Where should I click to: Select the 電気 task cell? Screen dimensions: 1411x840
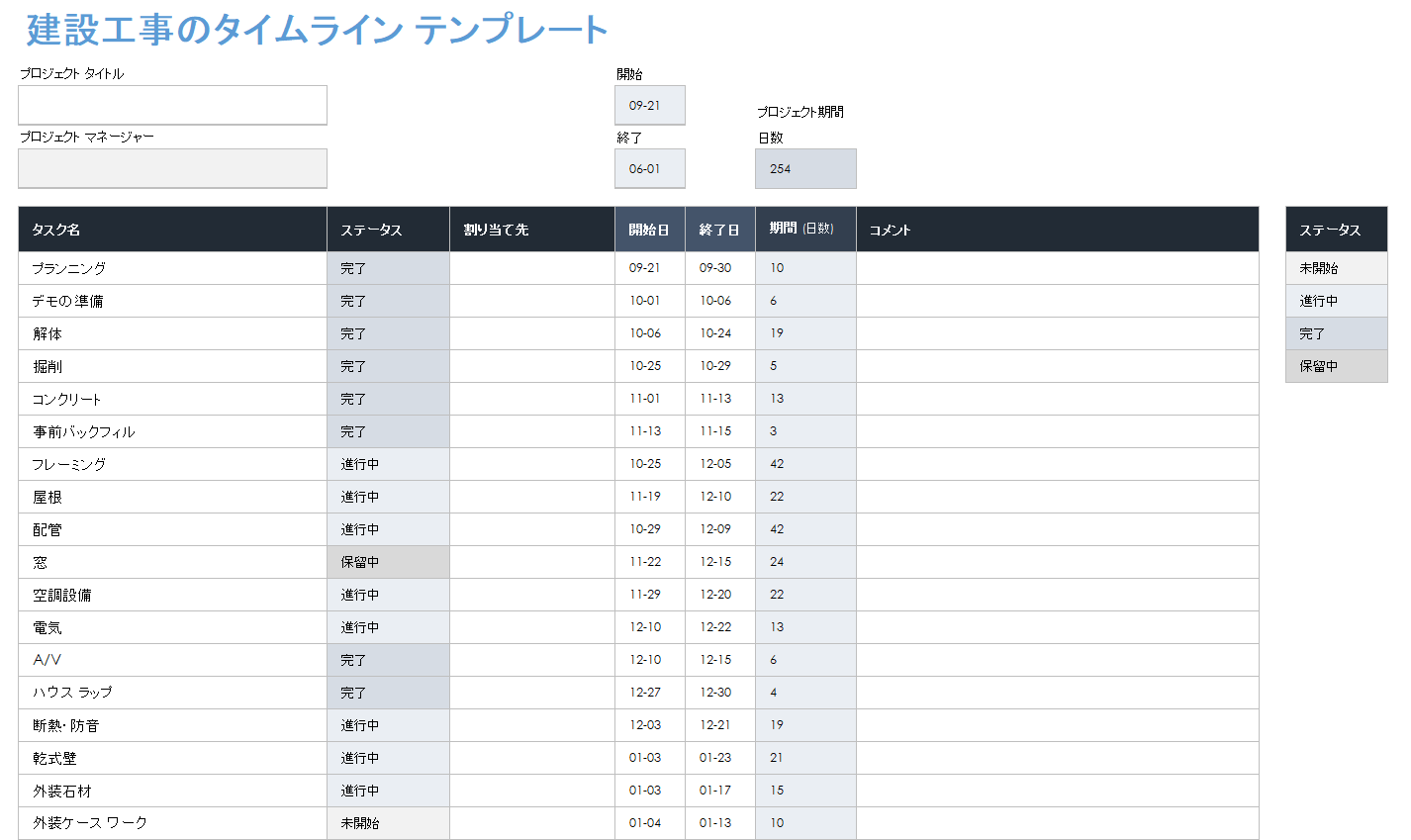point(172,627)
